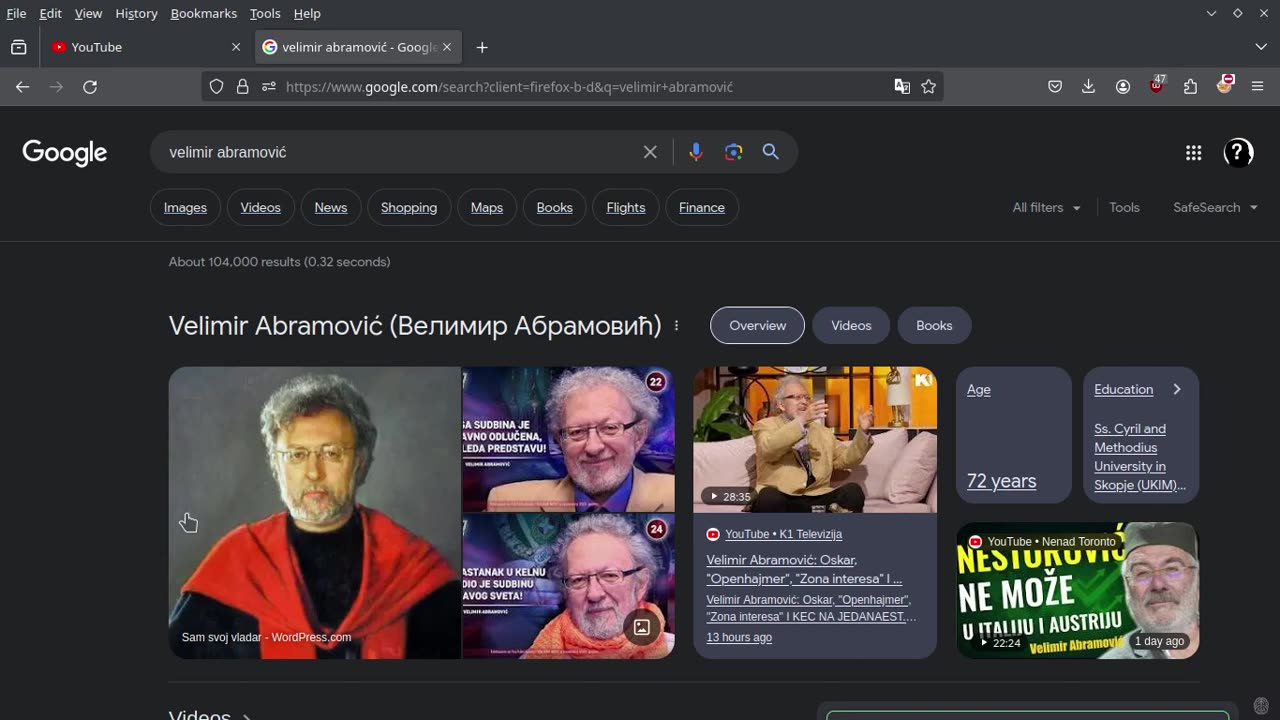The image size is (1280, 720).
Task: Expand the All filters dropdown
Action: point(1046,207)
